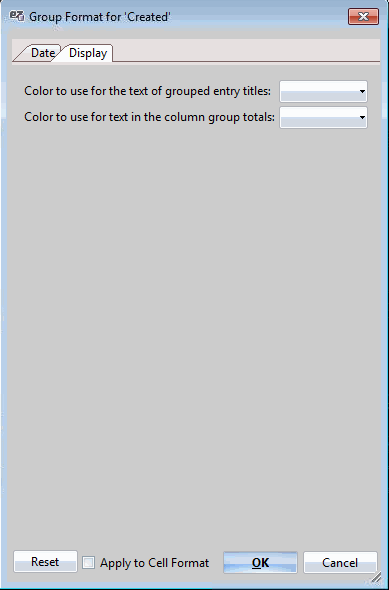Click the 'Apply to Cell Format' label text
The image size is (389, 590).
[154, 563]
